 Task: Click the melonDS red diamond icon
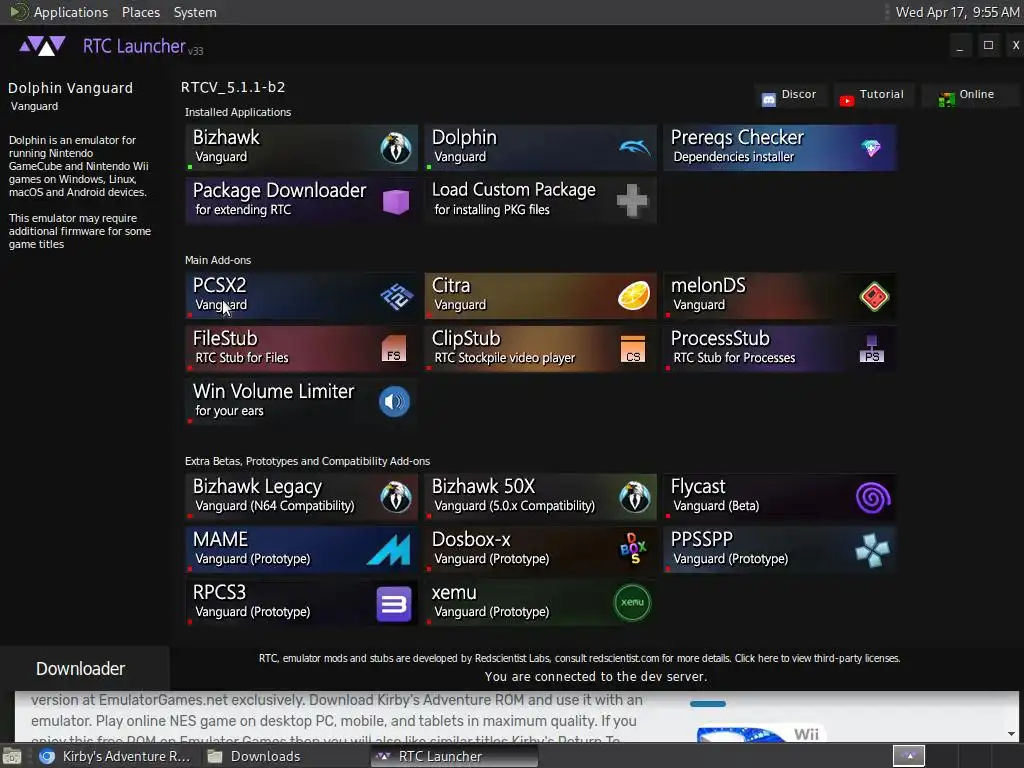pyautogui.click(x=874, y=297)
